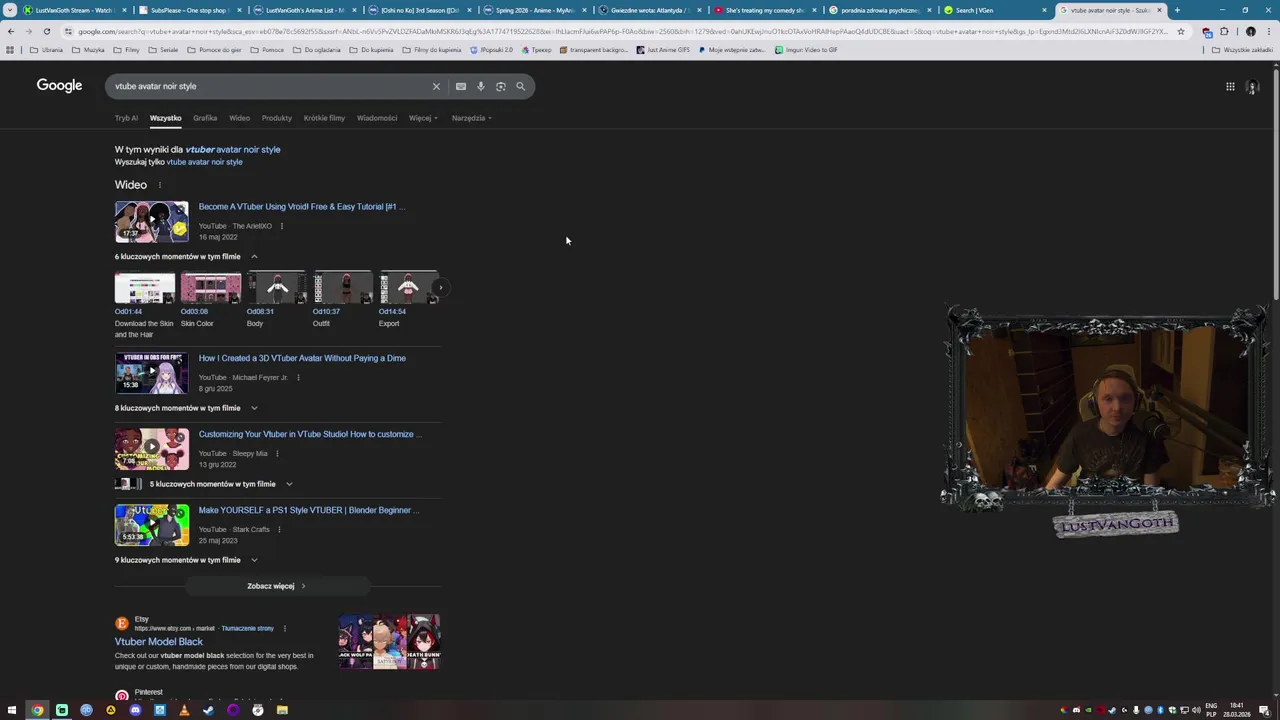Open the Narzędzia dropdown
Image resolution: width=1280 pixels, height=720 pixels.
point(471,118)
